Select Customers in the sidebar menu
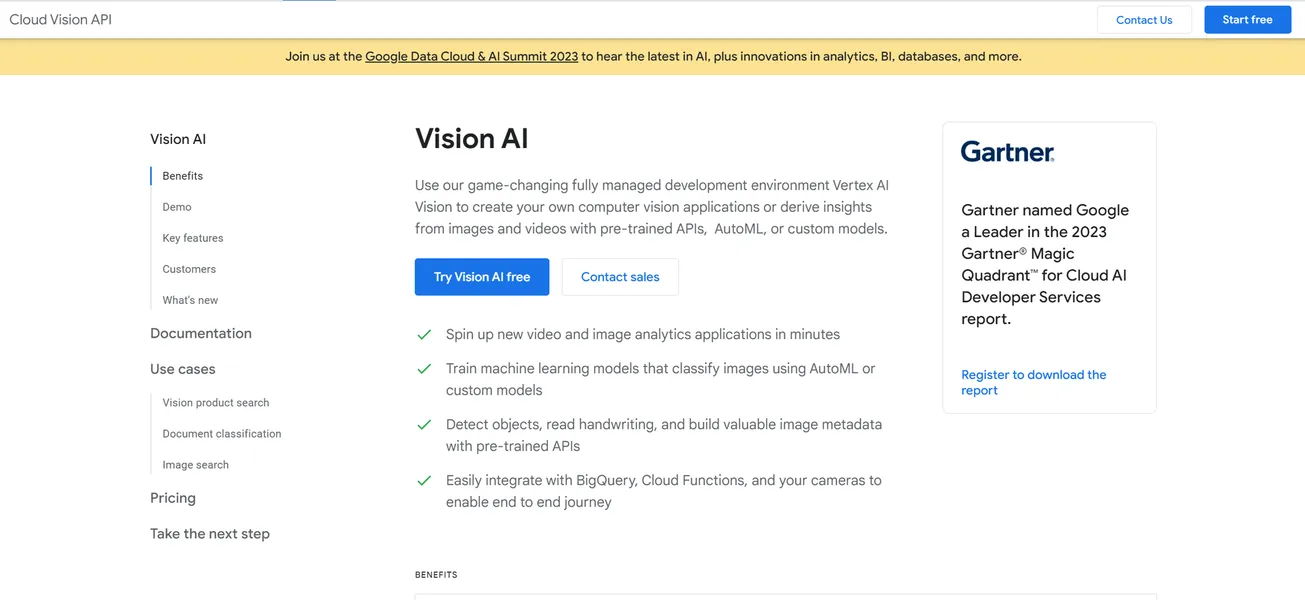The width and height of the screenshot is (1305, 600). (x=188, y=269)
